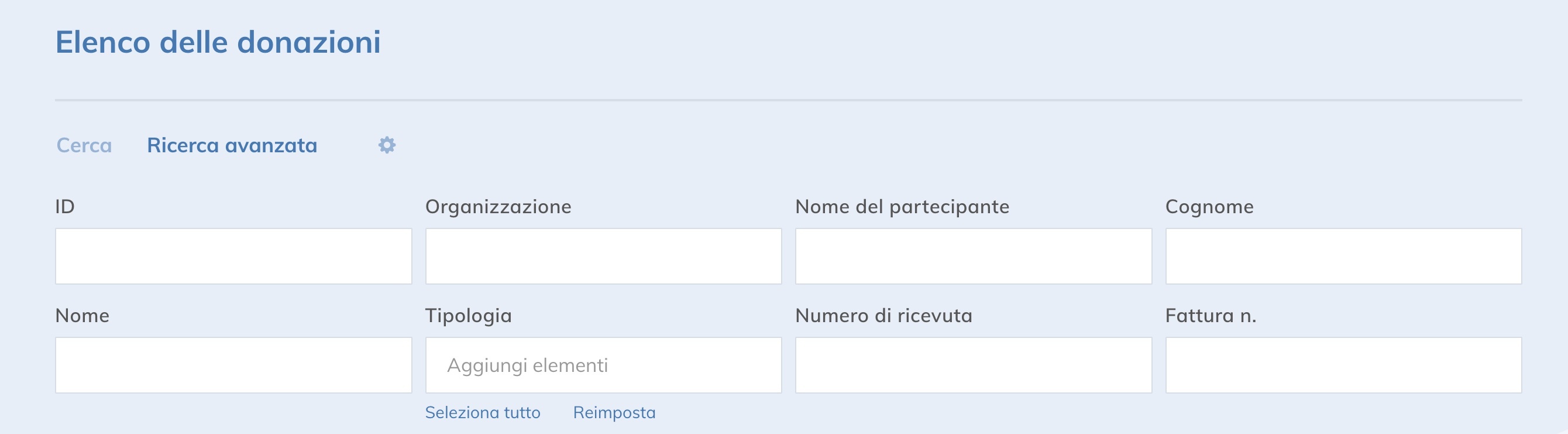Click inside the ID field
The height and width of the screenshot is (434, 1568).
pos(234,256)
